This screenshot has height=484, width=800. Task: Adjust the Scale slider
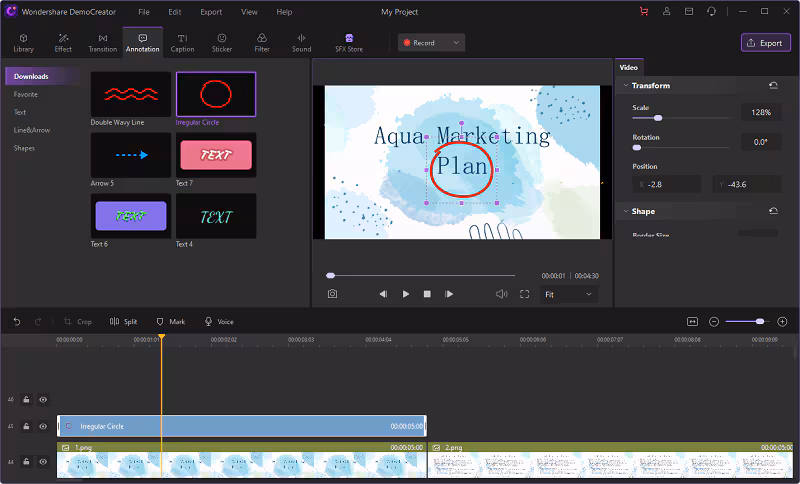click(658, 118)
